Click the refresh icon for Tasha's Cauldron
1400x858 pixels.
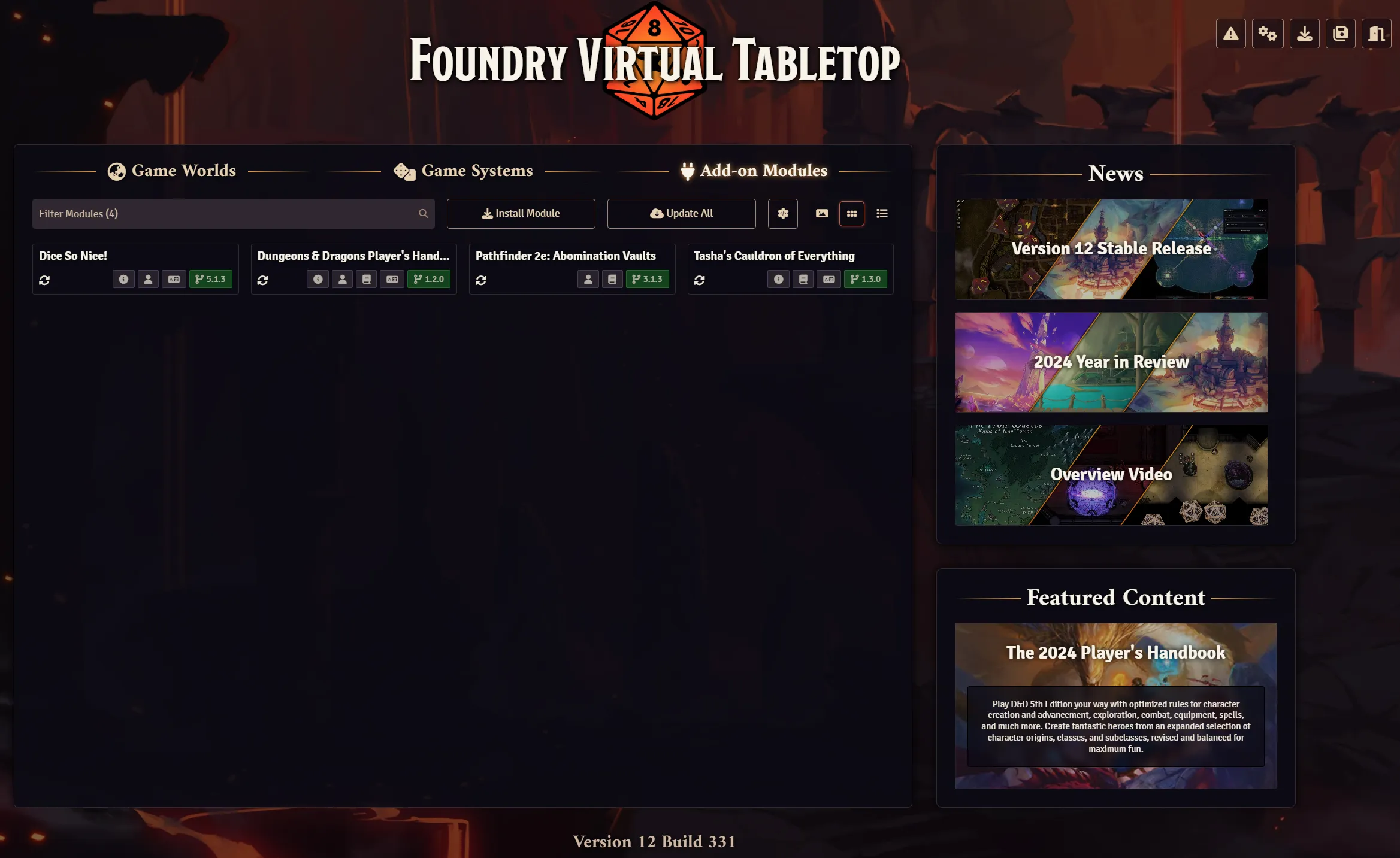point(699,279)
